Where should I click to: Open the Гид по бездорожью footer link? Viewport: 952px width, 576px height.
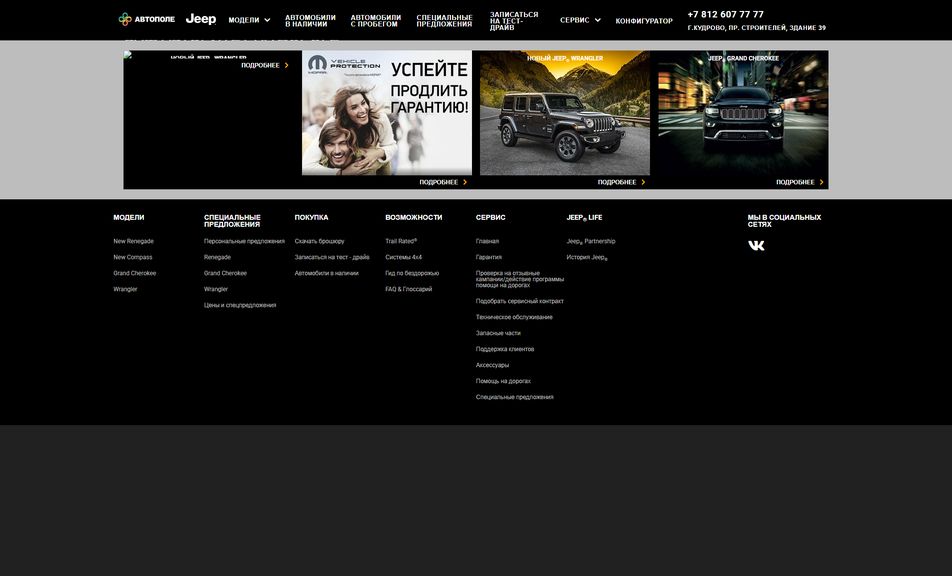[412, 273]
